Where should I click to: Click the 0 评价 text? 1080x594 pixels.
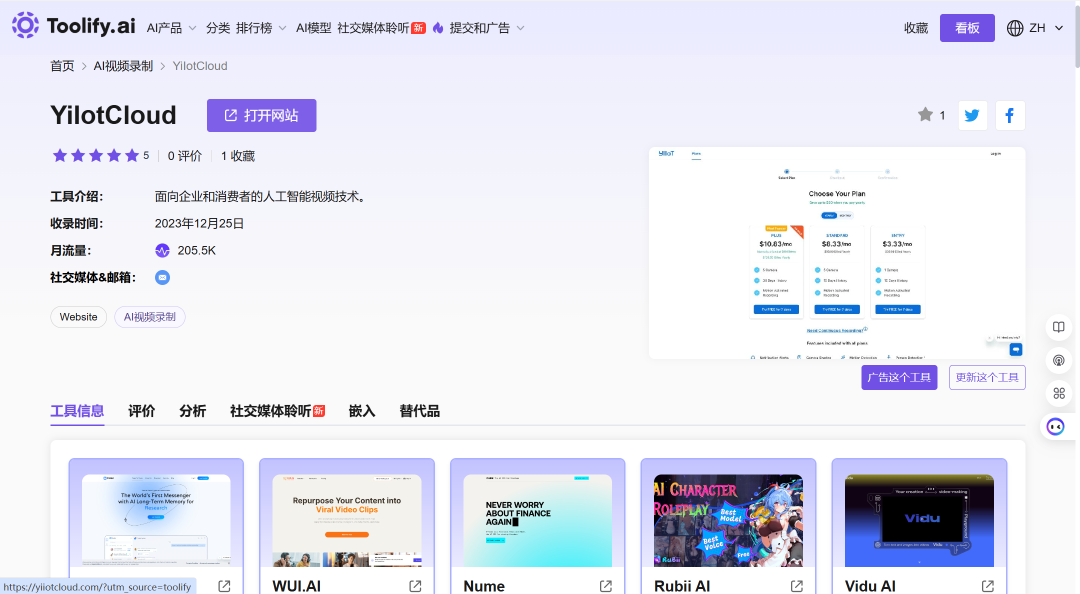(185, 156)
